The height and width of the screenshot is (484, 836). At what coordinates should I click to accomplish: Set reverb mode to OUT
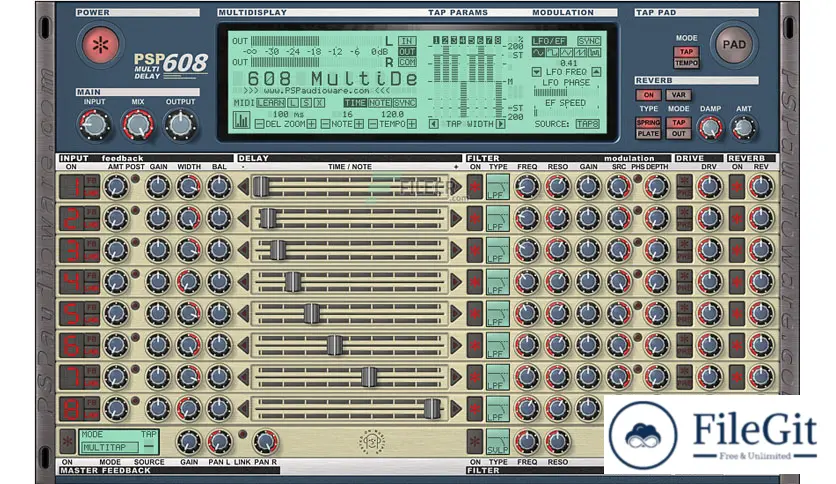coord(678,134)
